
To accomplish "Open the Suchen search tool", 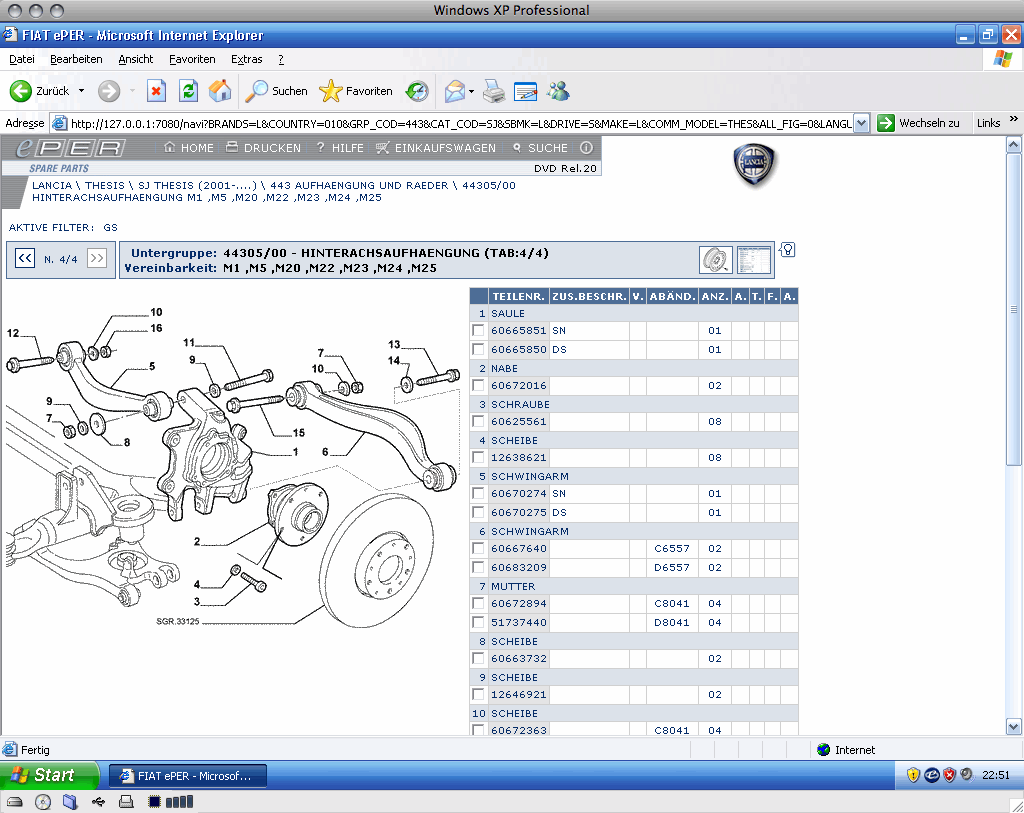I will coord(276,91).
